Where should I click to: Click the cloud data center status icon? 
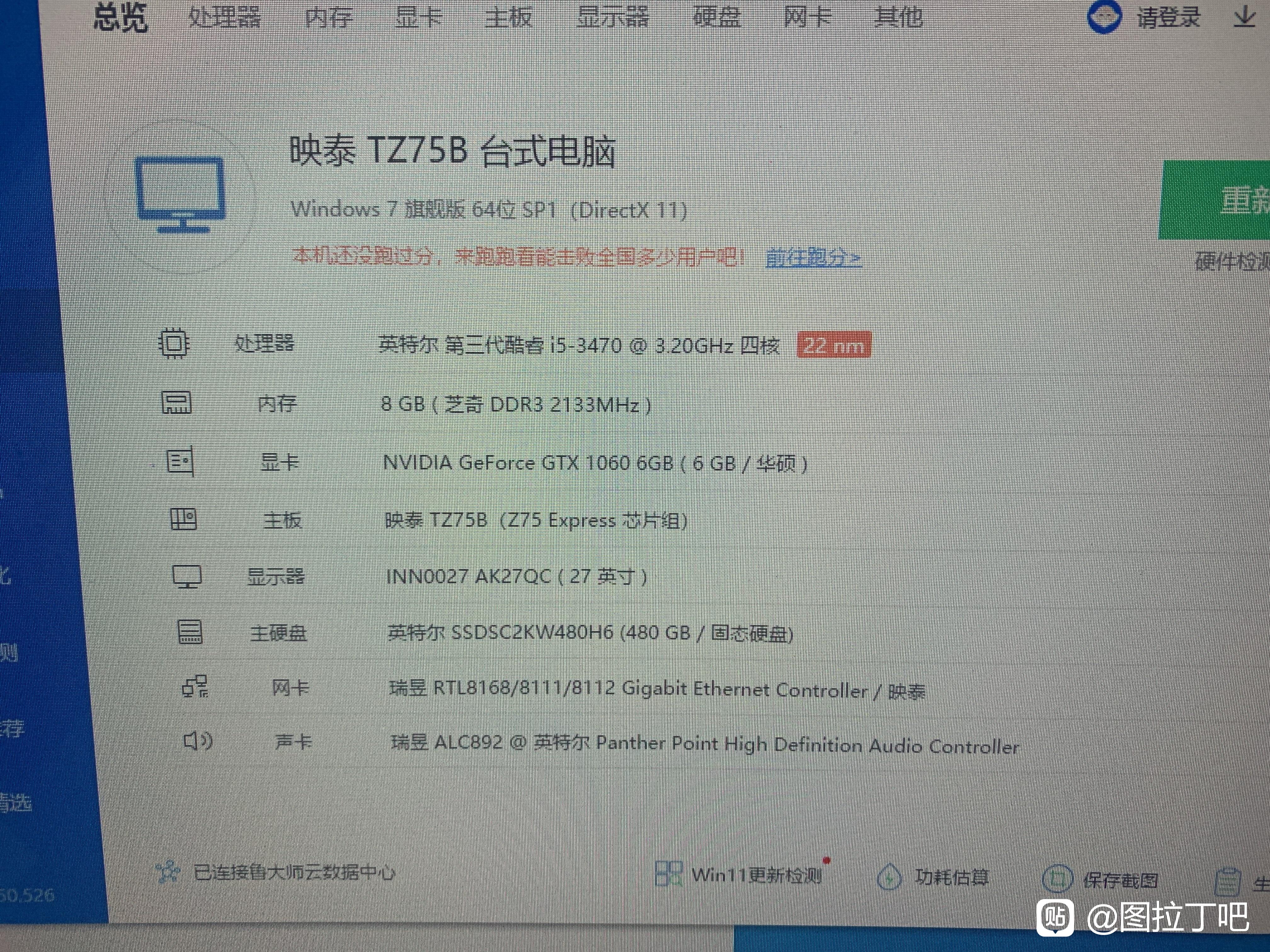click(x=168, y=872)
